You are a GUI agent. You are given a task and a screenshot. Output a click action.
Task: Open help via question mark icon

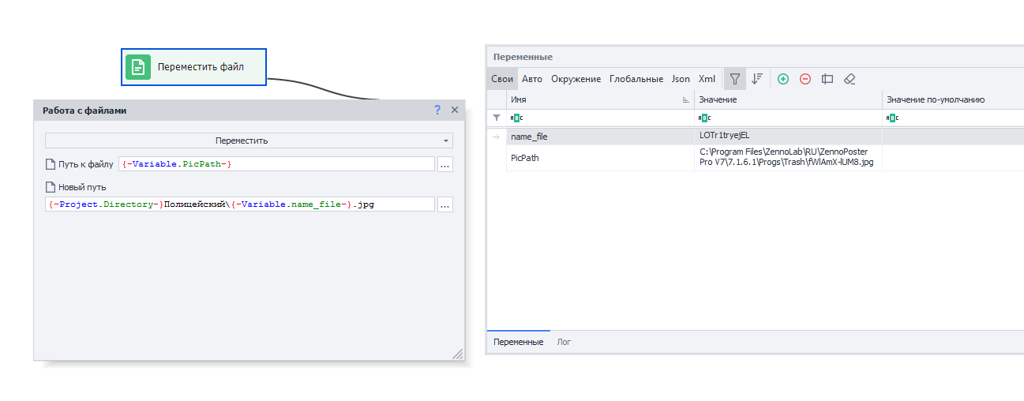coord(437,110)
